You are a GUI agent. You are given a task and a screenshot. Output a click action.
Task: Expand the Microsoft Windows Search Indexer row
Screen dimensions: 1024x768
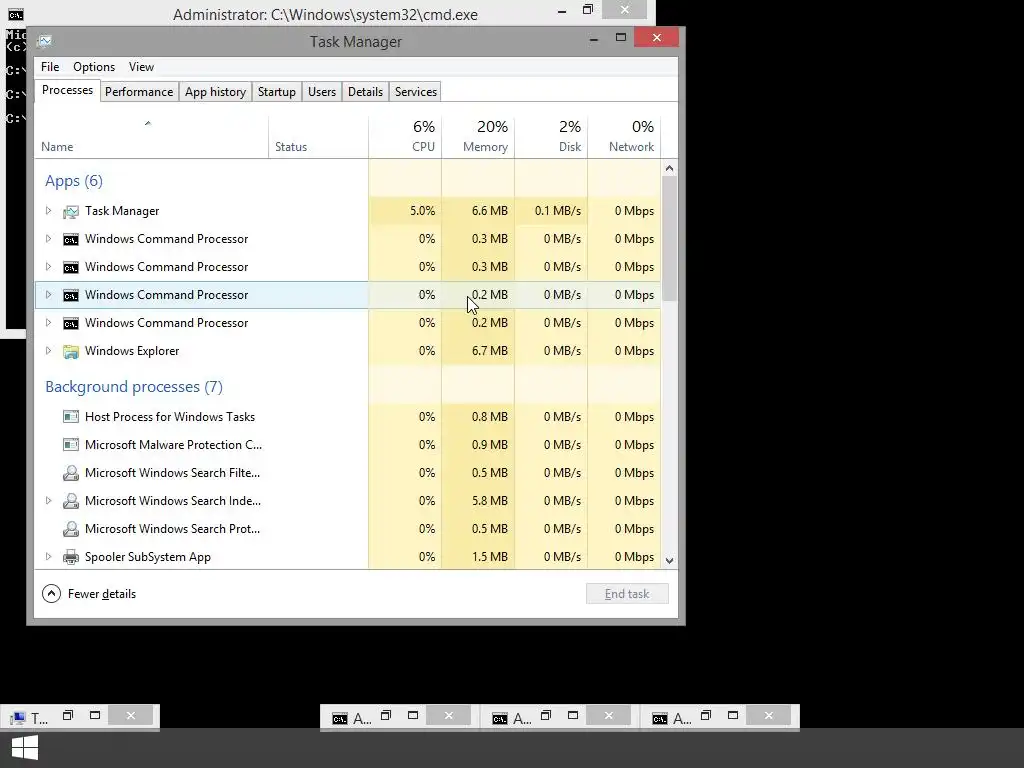48,501
